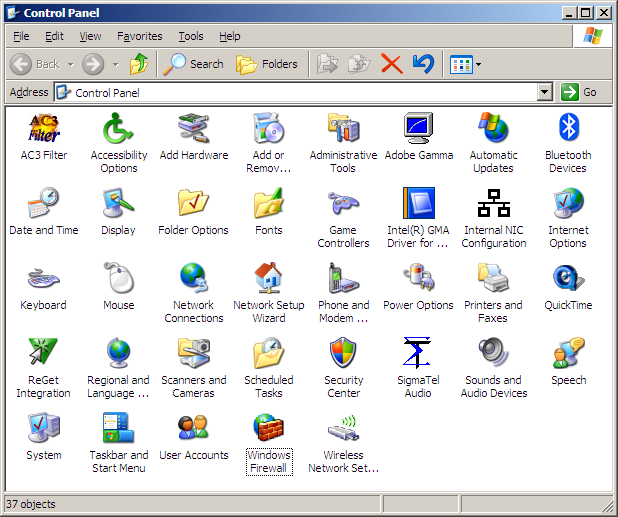This screenshot has height=517, width=618.
Task: Open Printers and Faxes icon
Action: pyautogui.click(x=493, y=278)
